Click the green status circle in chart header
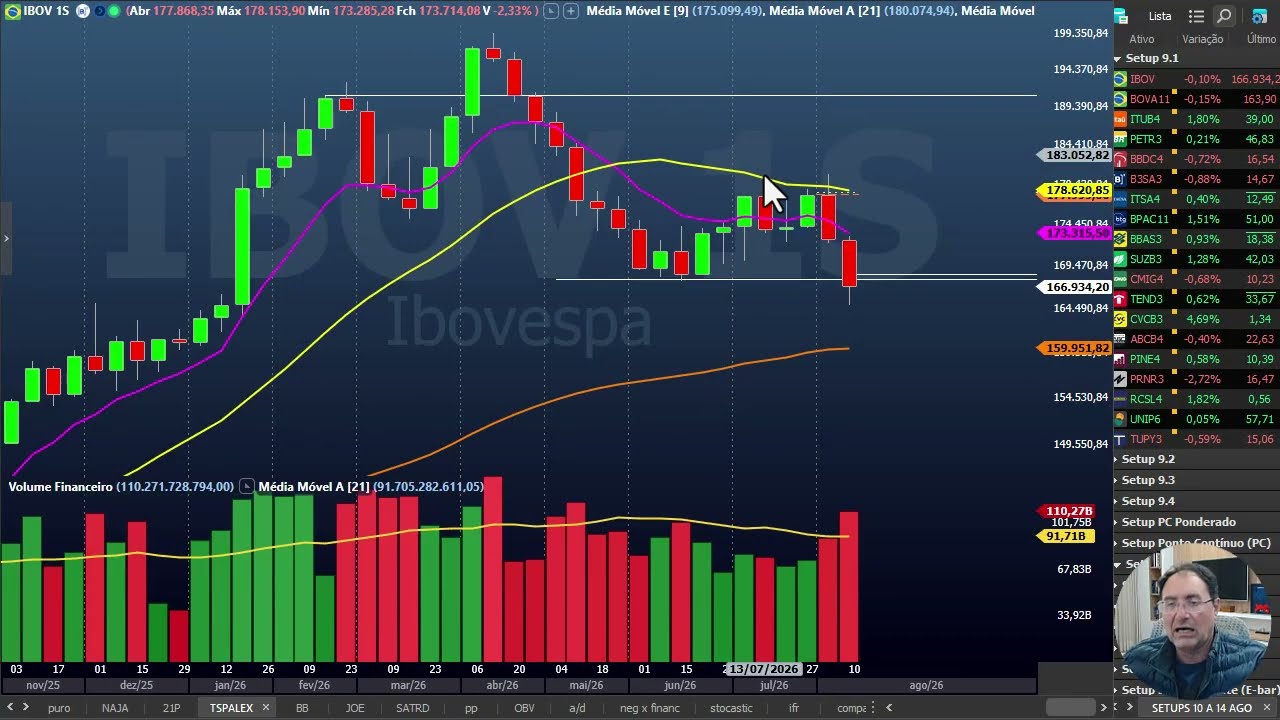 tap(114, 11)
